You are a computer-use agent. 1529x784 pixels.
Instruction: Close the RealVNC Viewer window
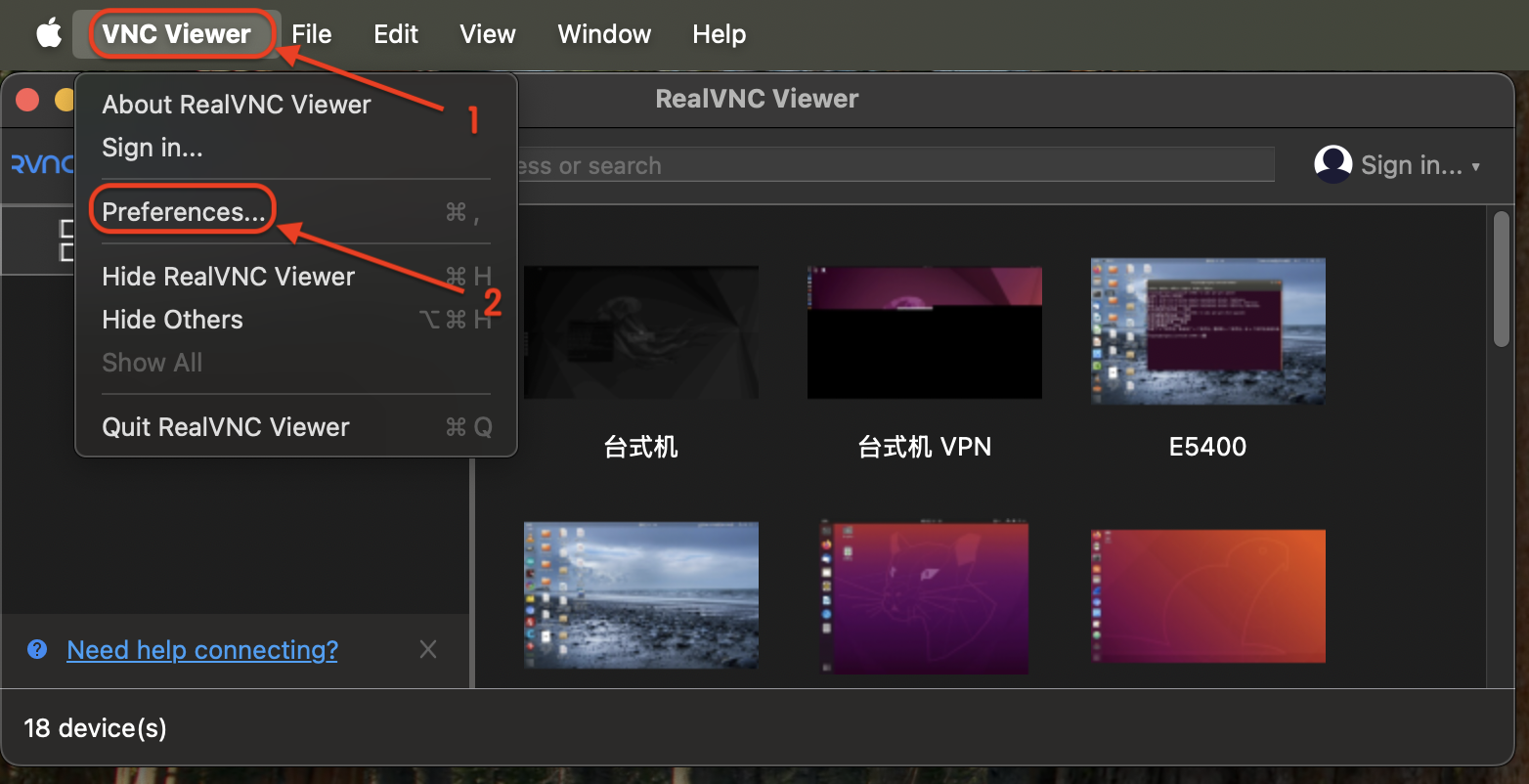[x=27, y=100]
